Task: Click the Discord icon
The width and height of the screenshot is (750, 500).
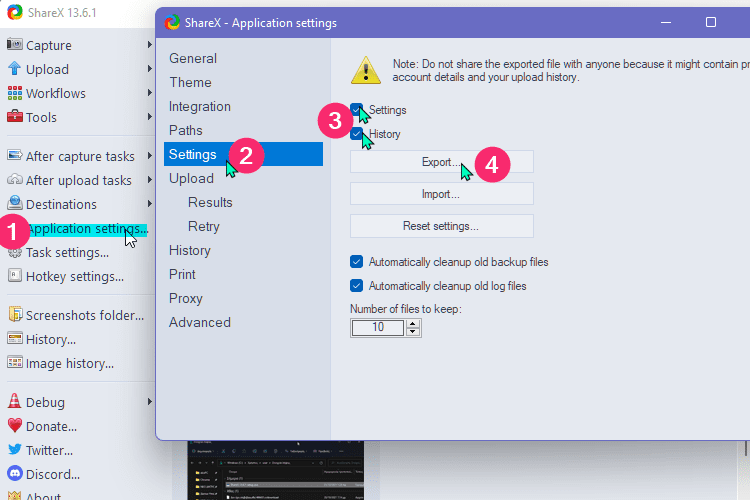Action: [x=14, y=473]
